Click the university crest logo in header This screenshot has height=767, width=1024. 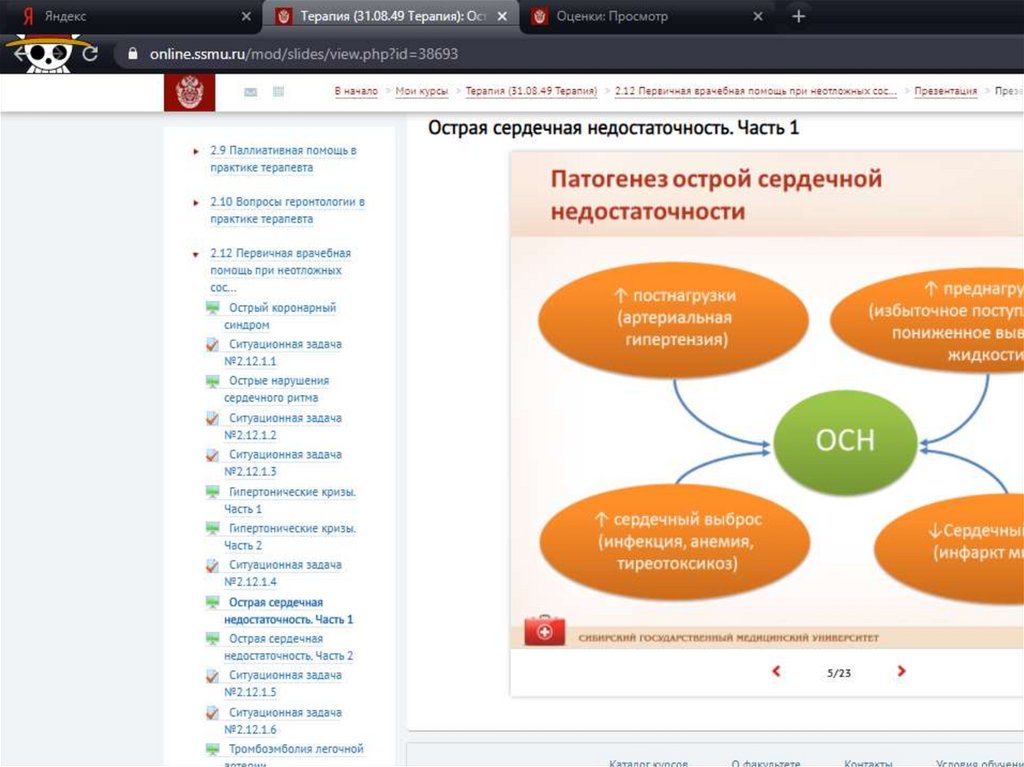[189, 92]
